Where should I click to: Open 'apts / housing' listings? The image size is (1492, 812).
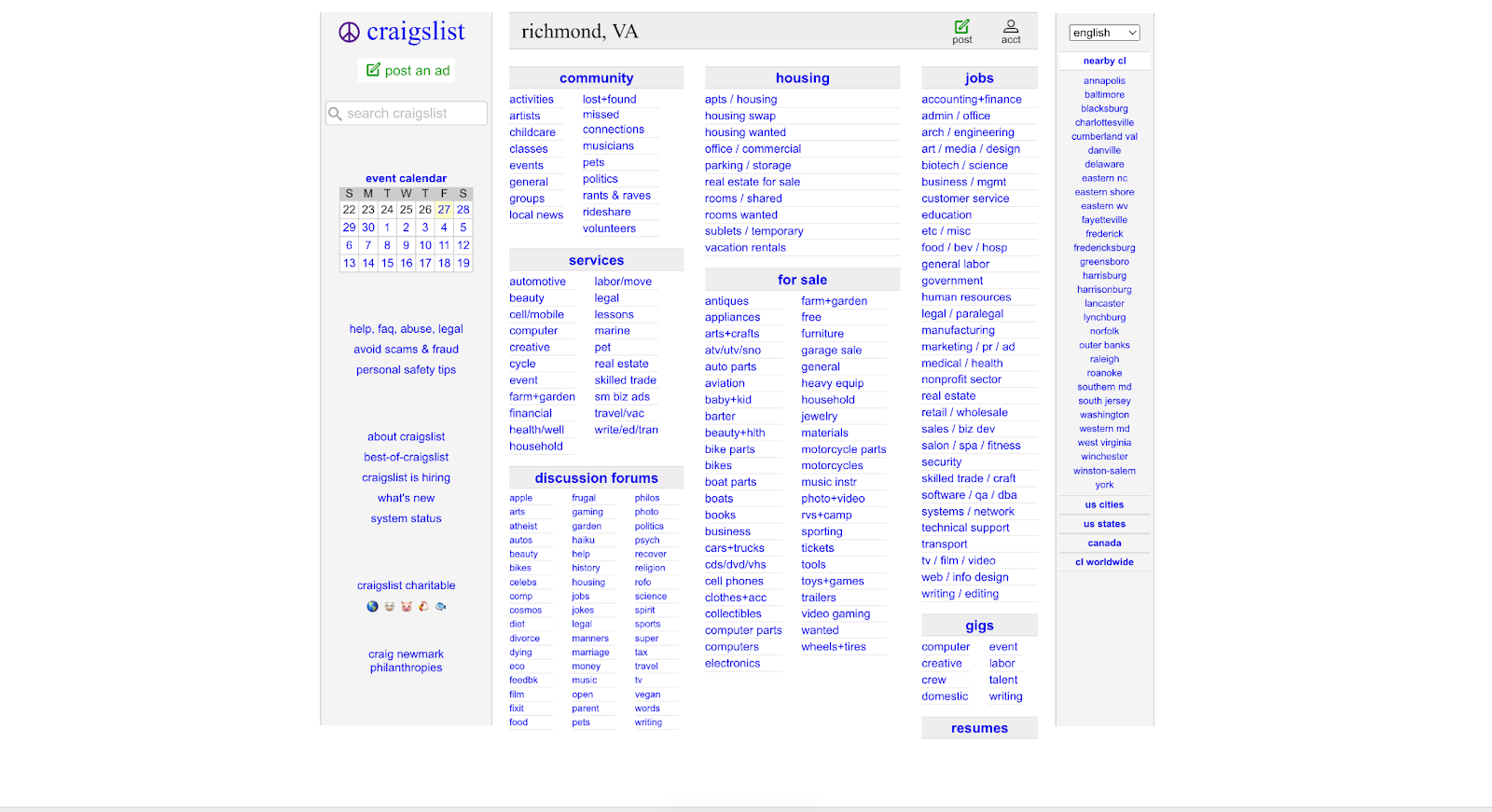(x=740, y=100)
